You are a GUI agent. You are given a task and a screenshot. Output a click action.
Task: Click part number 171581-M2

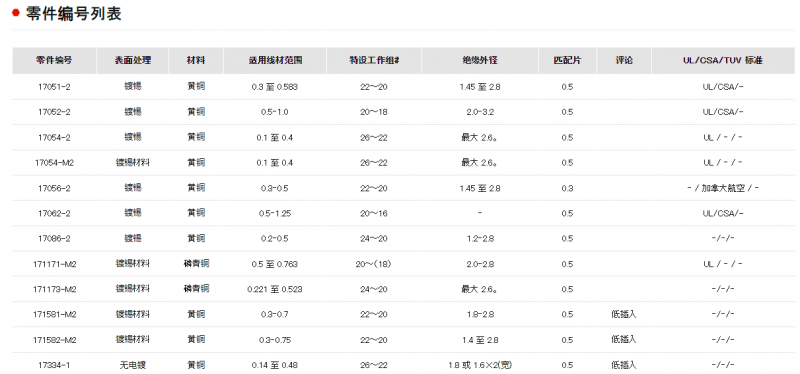[x=54, y=315]
